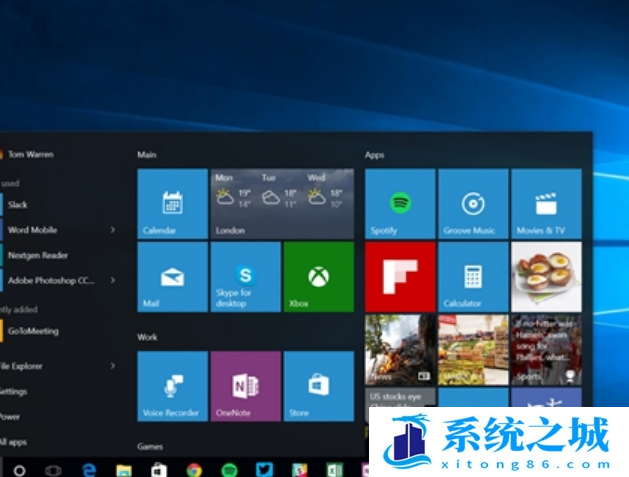Click the Cortana circle in taskbar
The height and width of the screenshot is (477, 629).
19,470
